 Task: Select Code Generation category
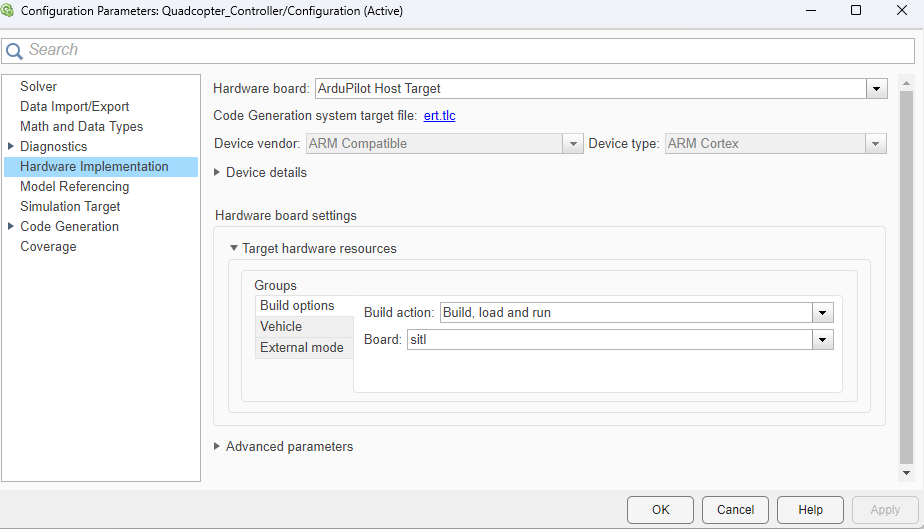tap(70, 227)
